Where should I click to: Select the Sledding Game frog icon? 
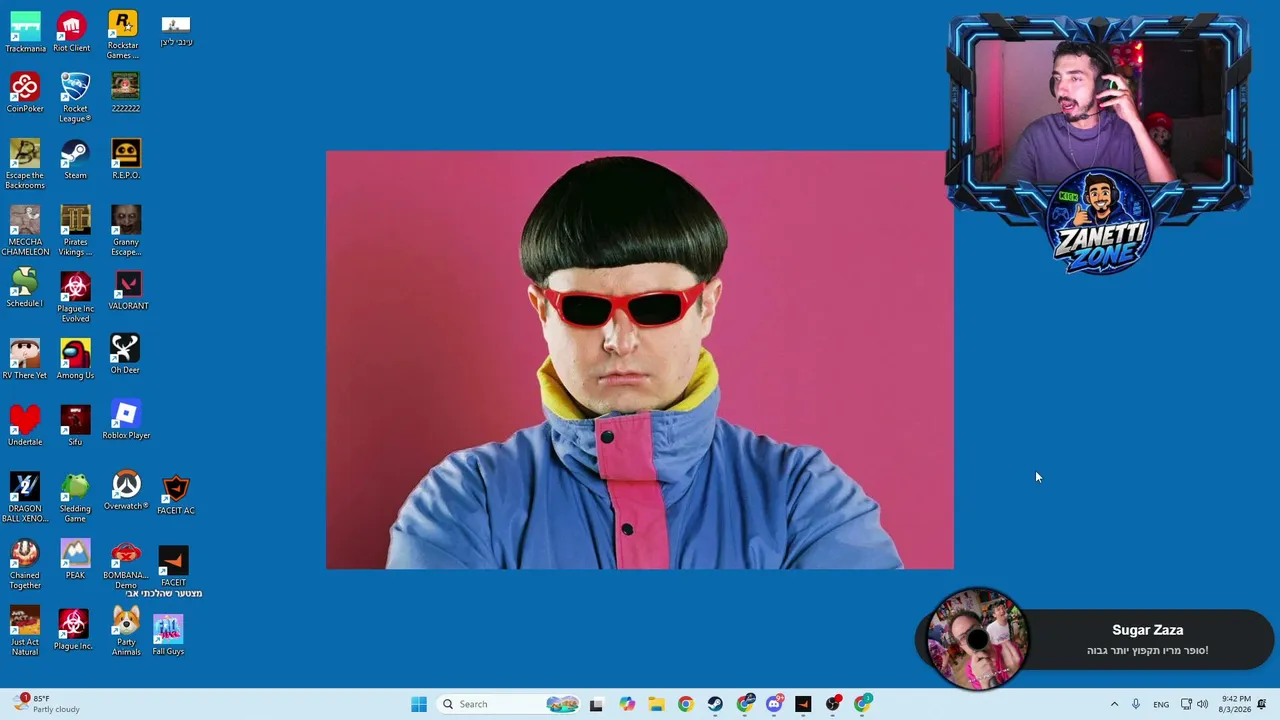(x=75, y=497)
